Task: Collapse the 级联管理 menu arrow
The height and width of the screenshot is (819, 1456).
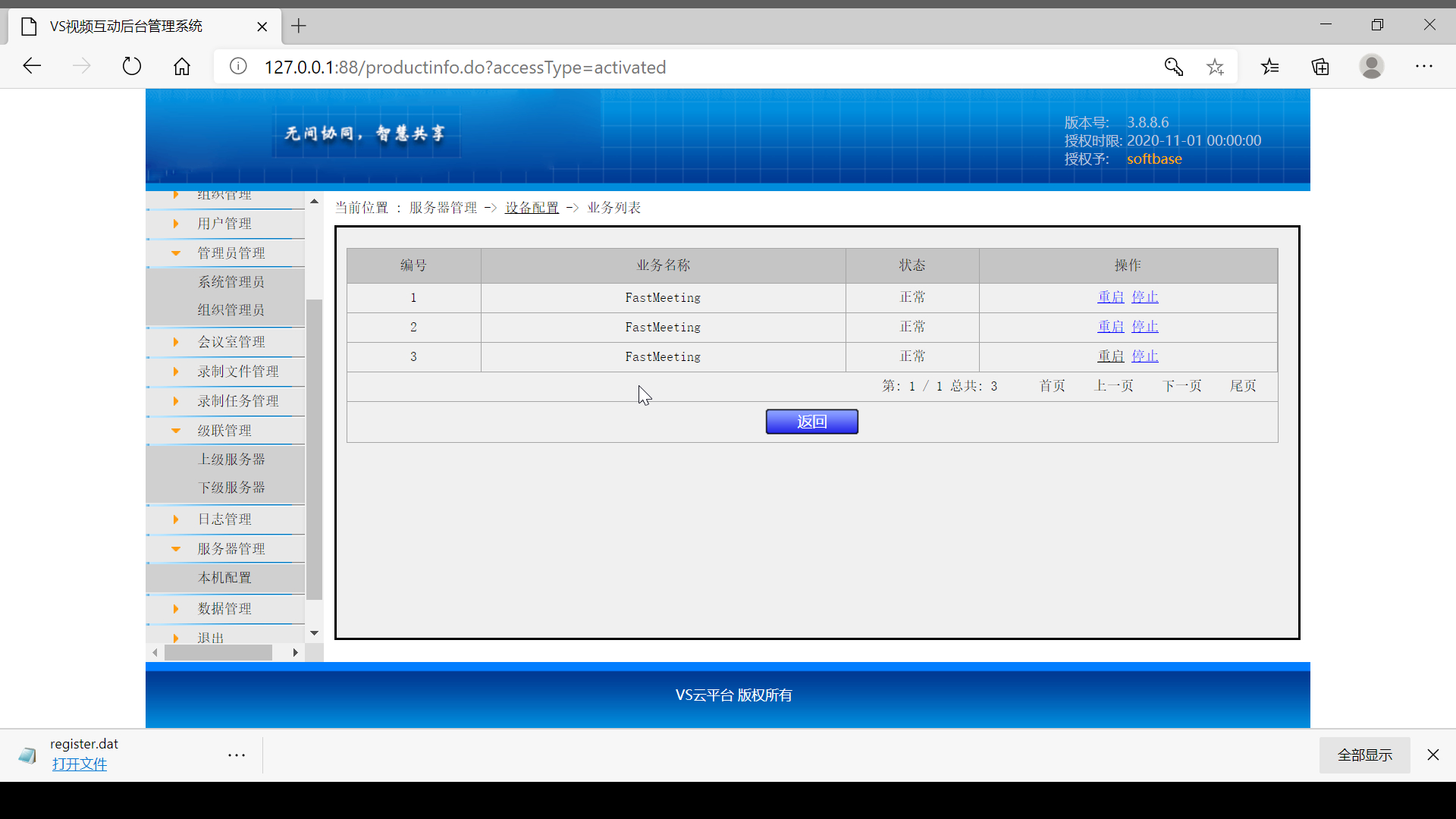Action: [x=176, y=431]
